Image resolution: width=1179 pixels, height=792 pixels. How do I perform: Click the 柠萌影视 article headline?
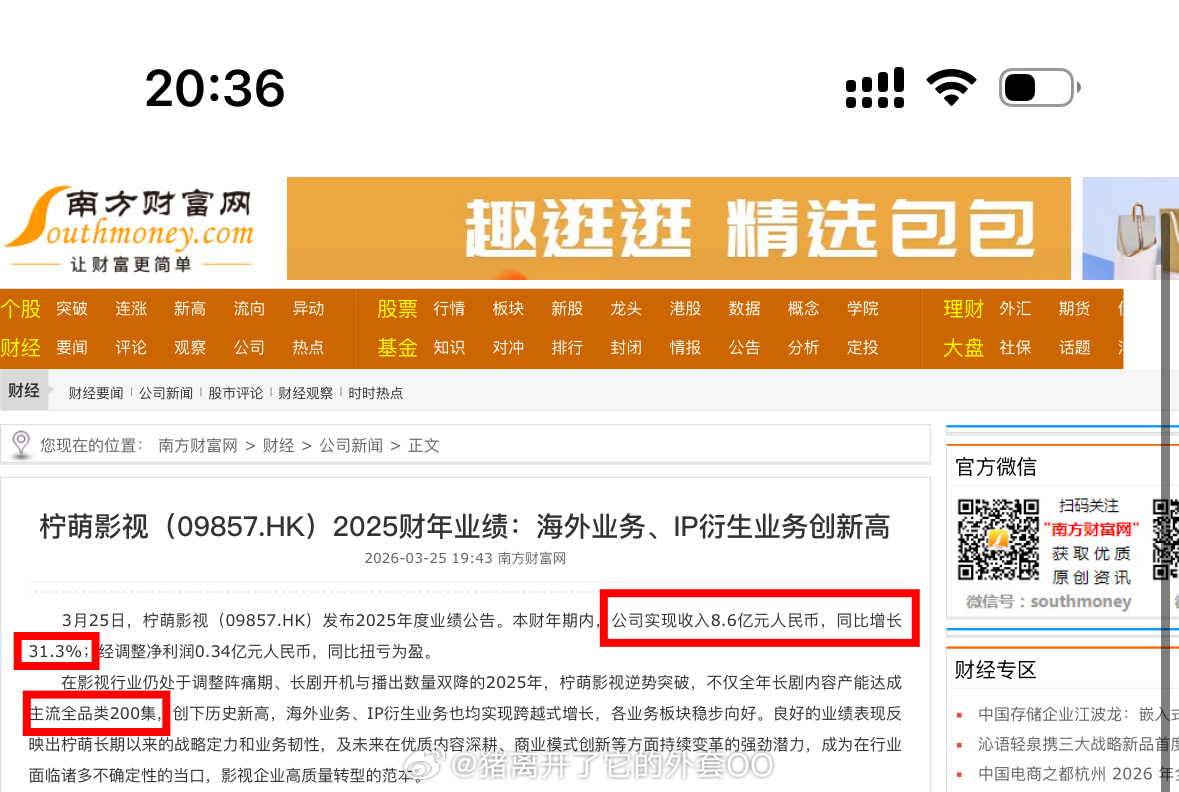(465, 526)
